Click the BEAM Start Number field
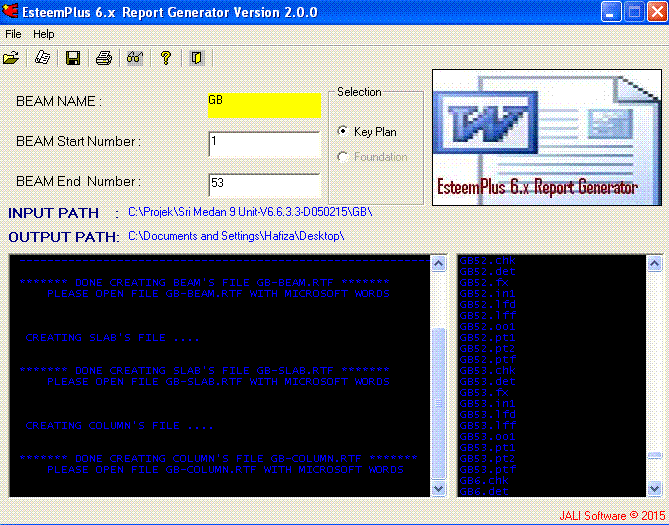The height and width of the screenshot is (525, 669). [265, 144]
